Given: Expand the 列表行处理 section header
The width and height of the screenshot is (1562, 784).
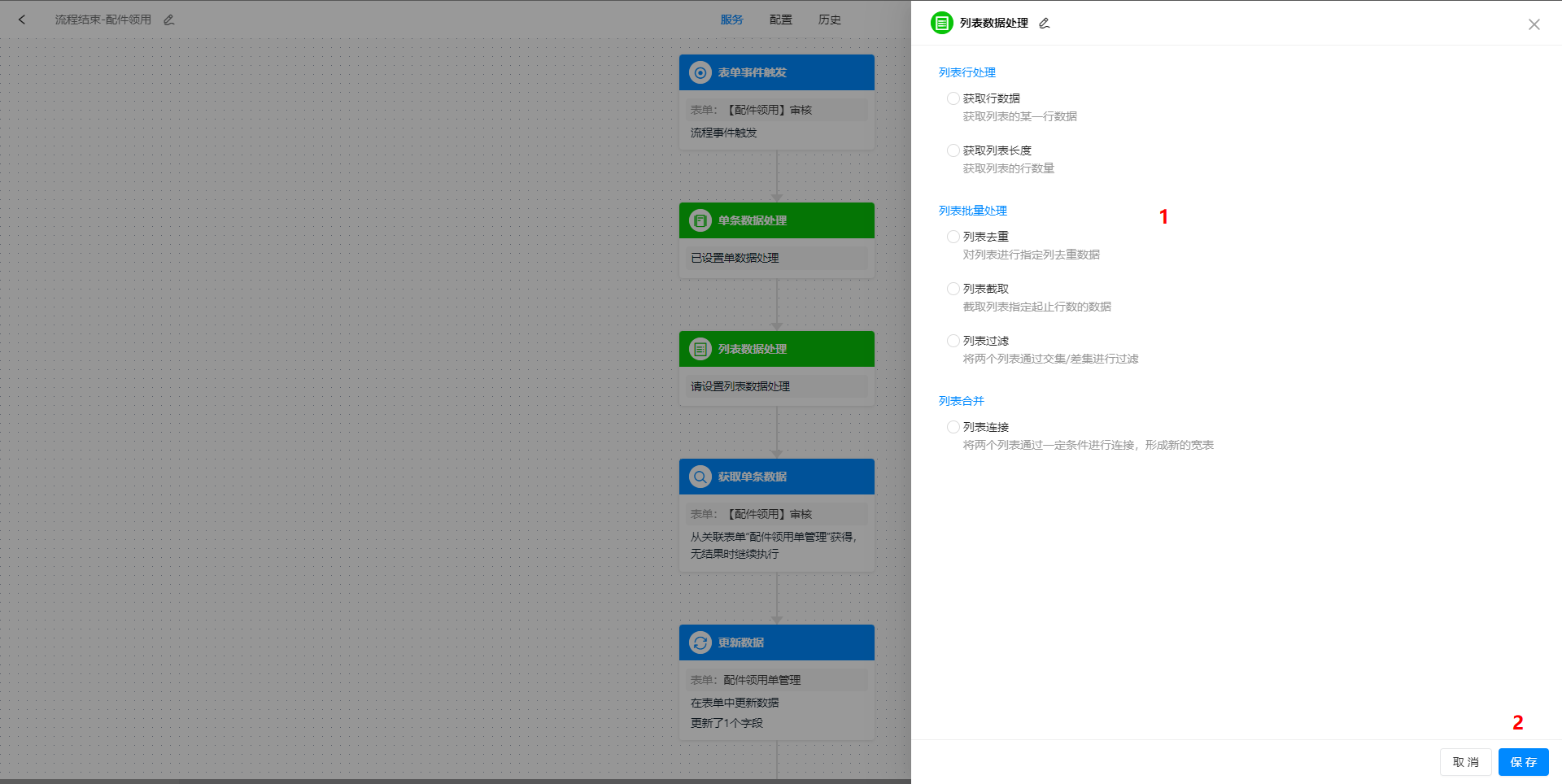Looking at the screenshot, I should (966, 72).
